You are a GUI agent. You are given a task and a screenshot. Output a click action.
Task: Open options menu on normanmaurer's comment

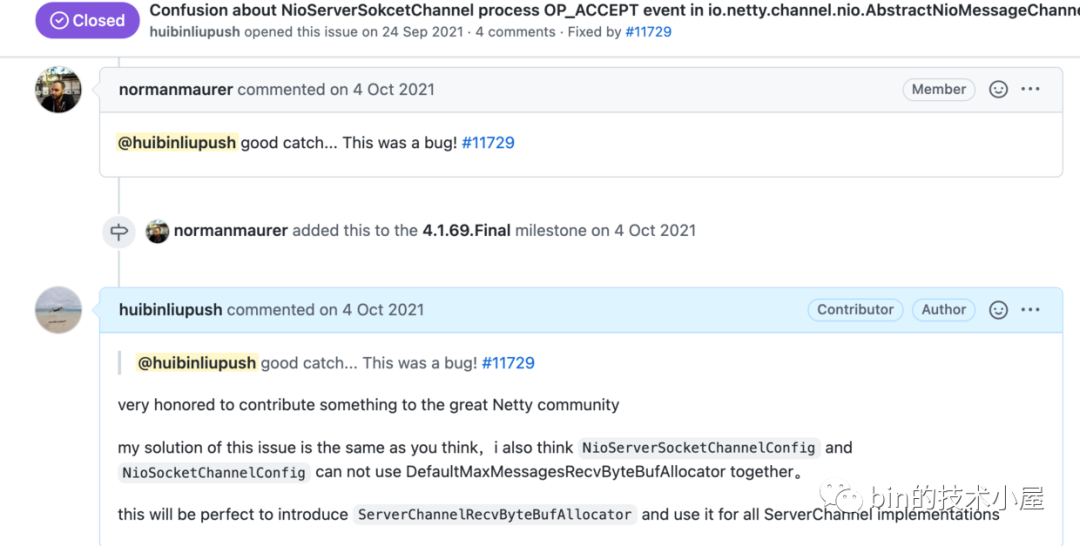(x=1030, y=90)
